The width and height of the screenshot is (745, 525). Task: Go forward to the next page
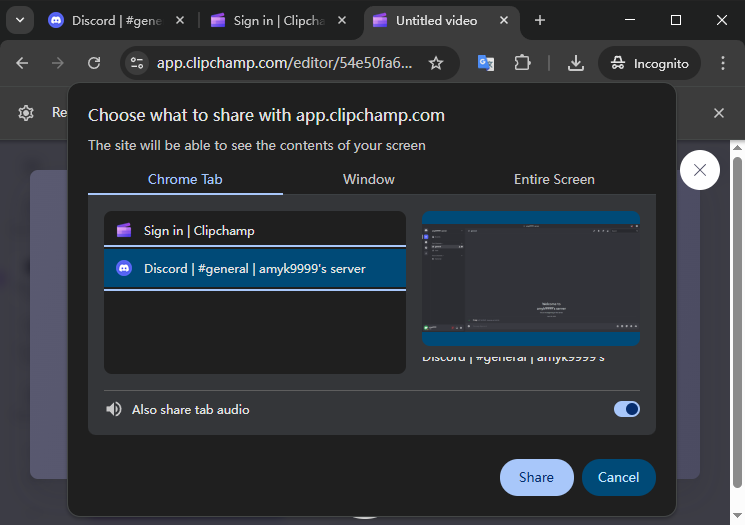57,63
